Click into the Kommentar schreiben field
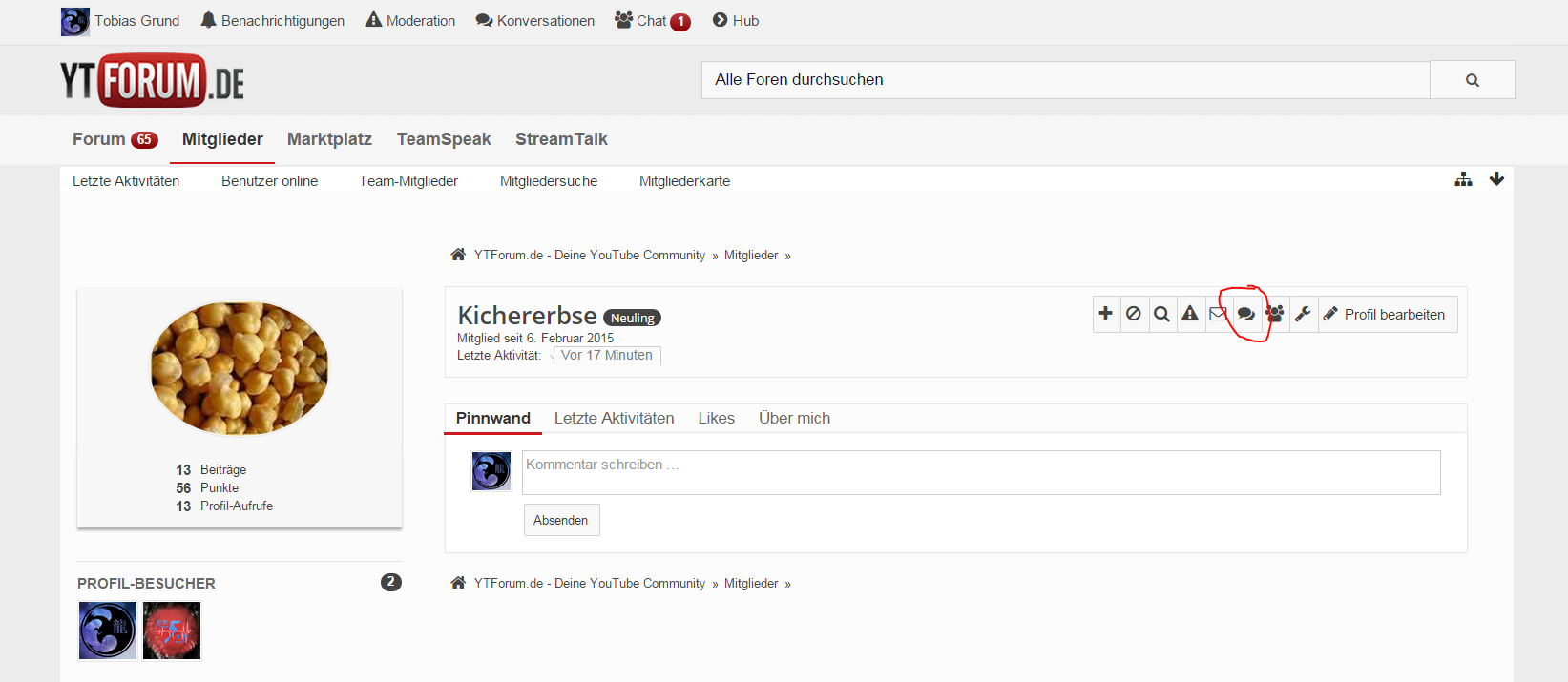This screenshot has height=682, width=1568. coord(980,472)
